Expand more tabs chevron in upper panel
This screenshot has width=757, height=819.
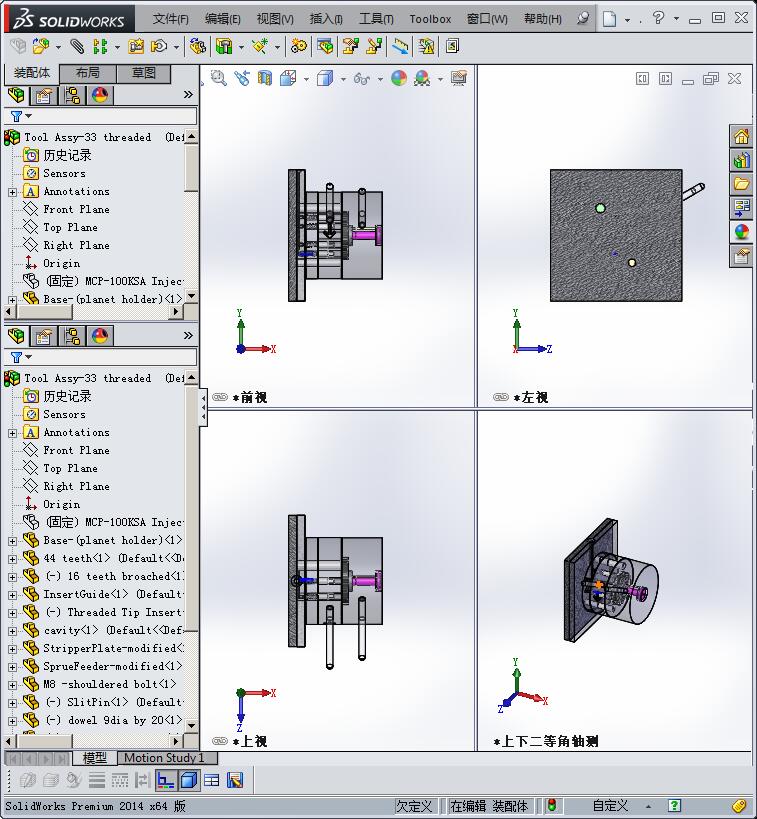coord(188,95)
